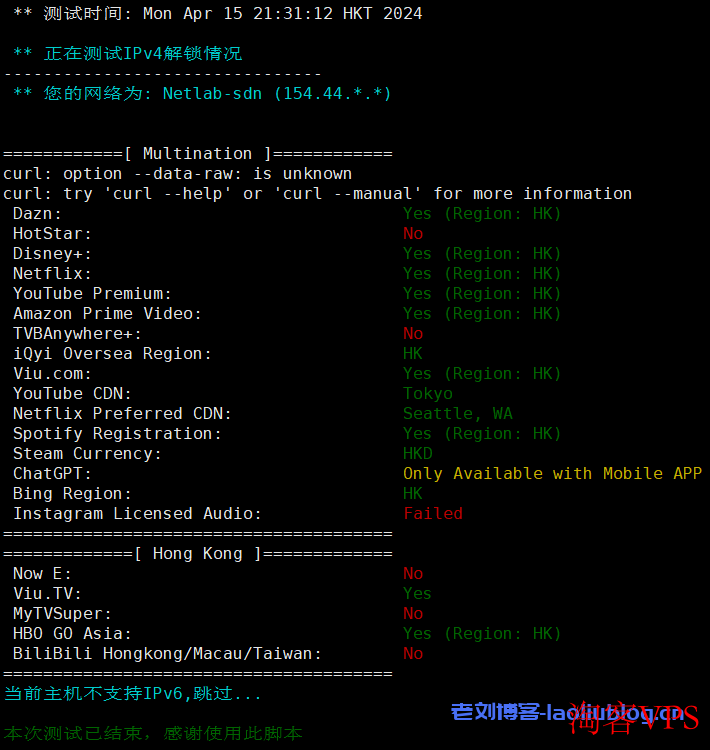Click the red 'No' result for TVBAnywhere+
The height and width of the screenshot is (750, 710).
click(x=413, y=333)
